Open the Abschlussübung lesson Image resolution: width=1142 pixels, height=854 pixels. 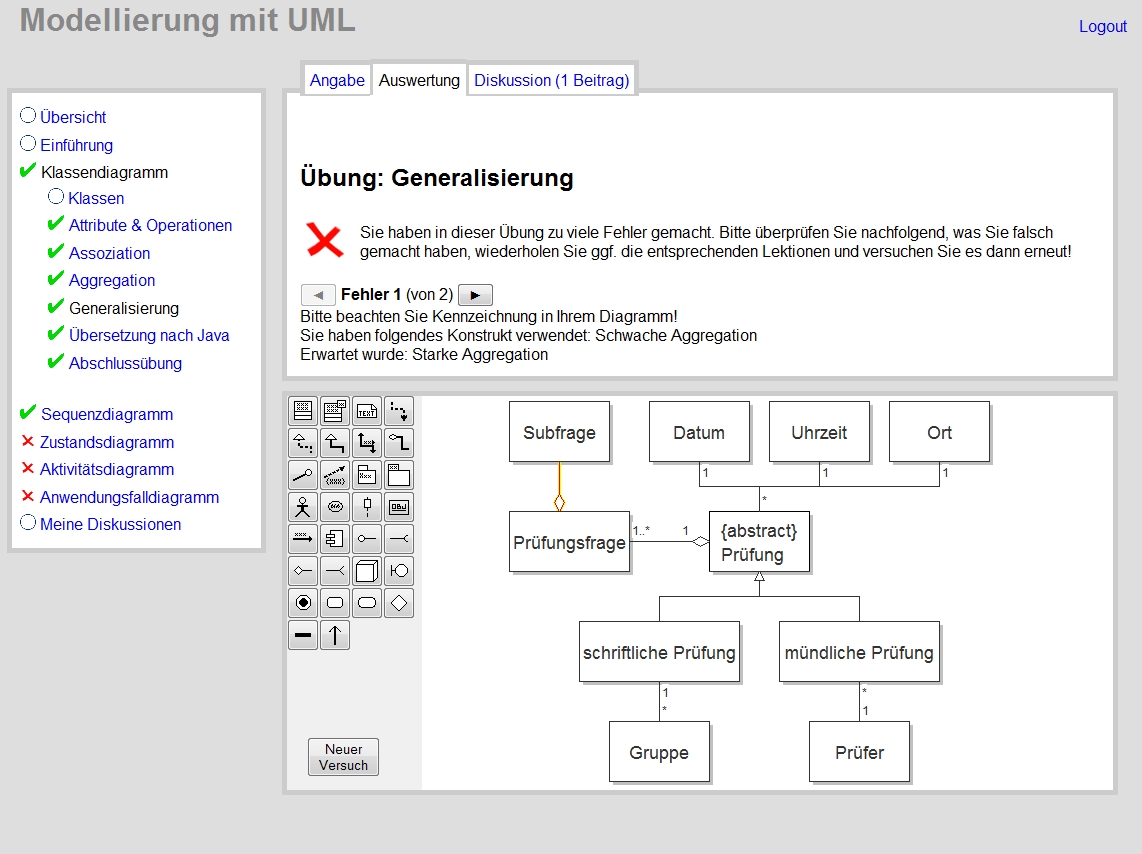point(125,363)
